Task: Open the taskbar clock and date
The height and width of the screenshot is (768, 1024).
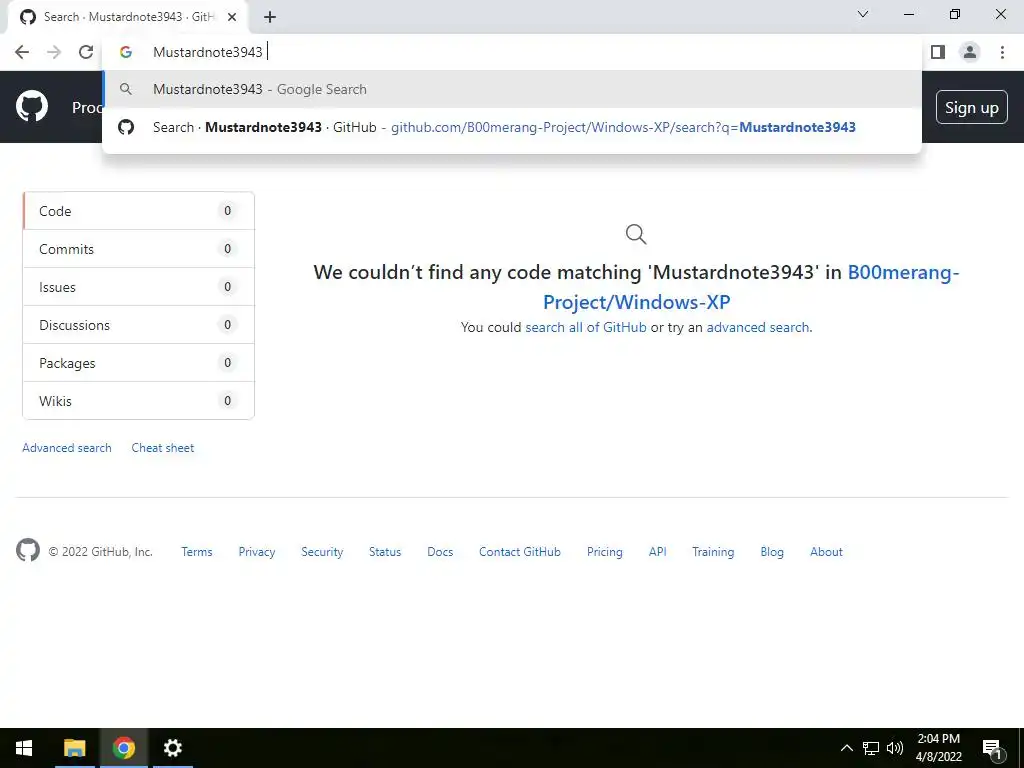Action: pos(938,748)
